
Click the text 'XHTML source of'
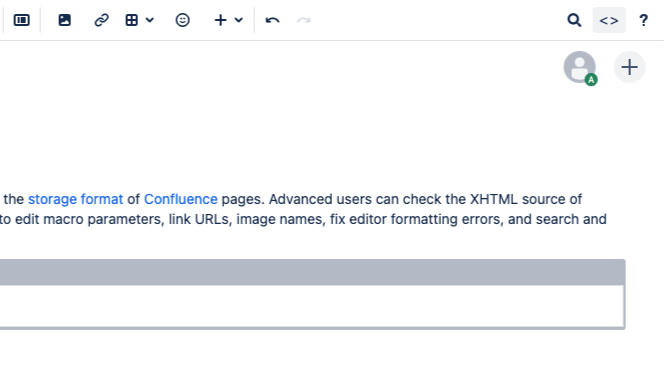pyautogui.click(x=526, y=199)
